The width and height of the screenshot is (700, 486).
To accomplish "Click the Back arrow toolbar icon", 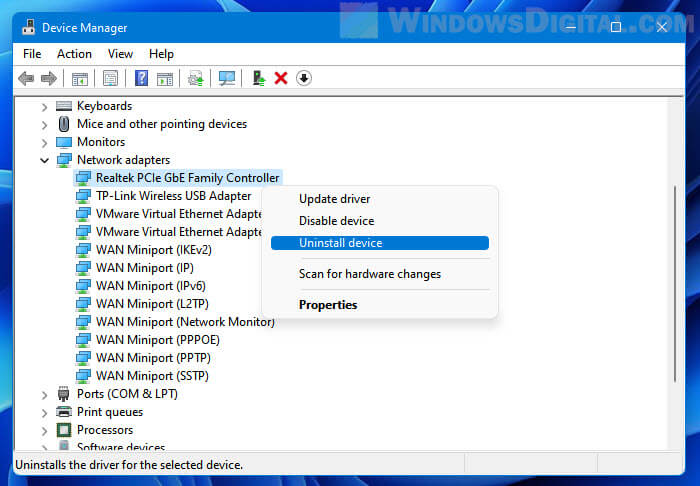I will pos(26,79).
